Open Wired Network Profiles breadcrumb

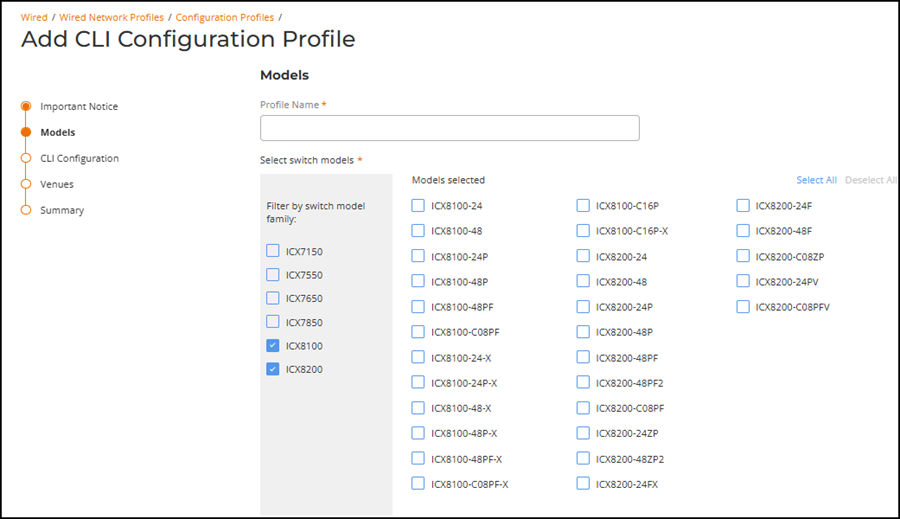point(112,17)
